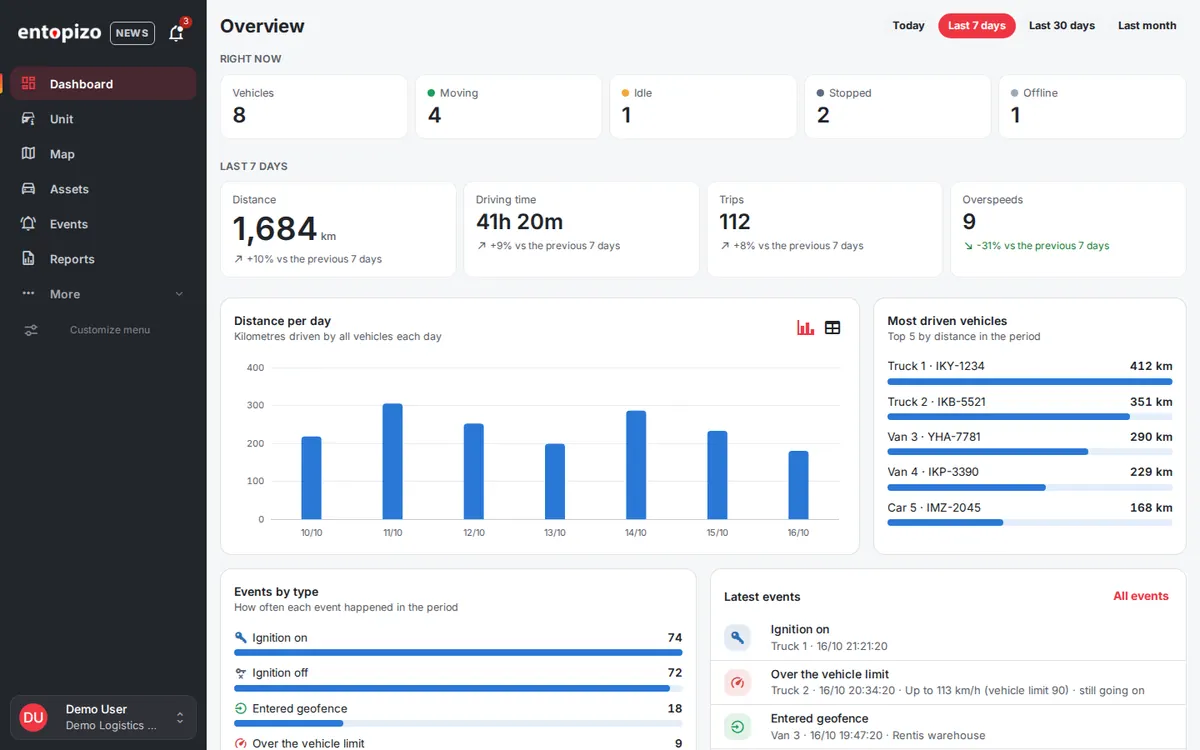Click the Truck 1 IKY-1234 progress bar
1200x750 pixels.
1030,381
